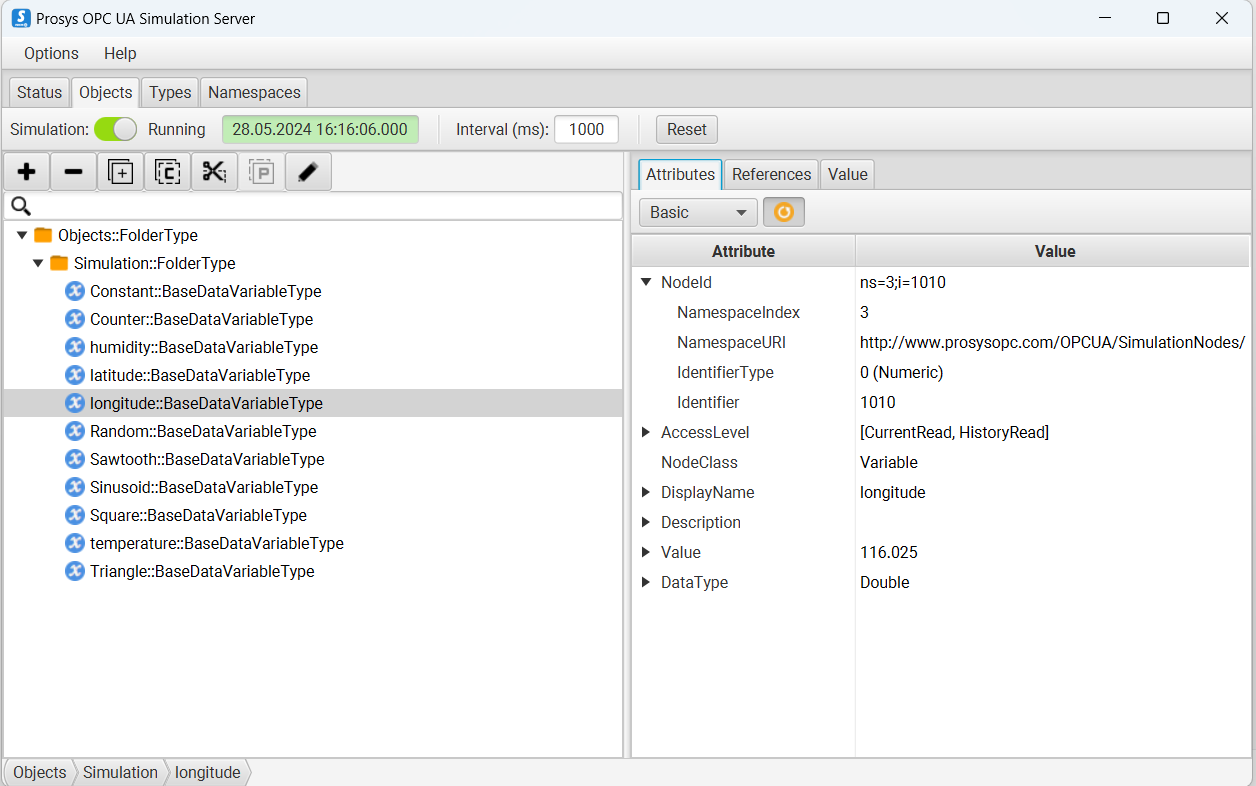Click the IdentifierType value 0 (Numeric)
1256x786 pixels.
coord(902,372)
